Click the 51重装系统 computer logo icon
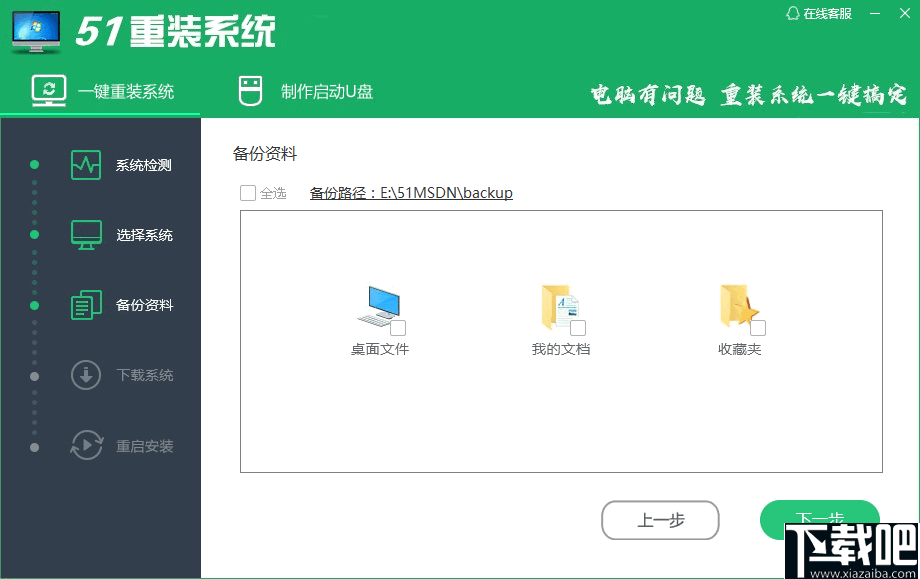The width and height of the screenshot is (920, 579). click(x=36, y=32)
